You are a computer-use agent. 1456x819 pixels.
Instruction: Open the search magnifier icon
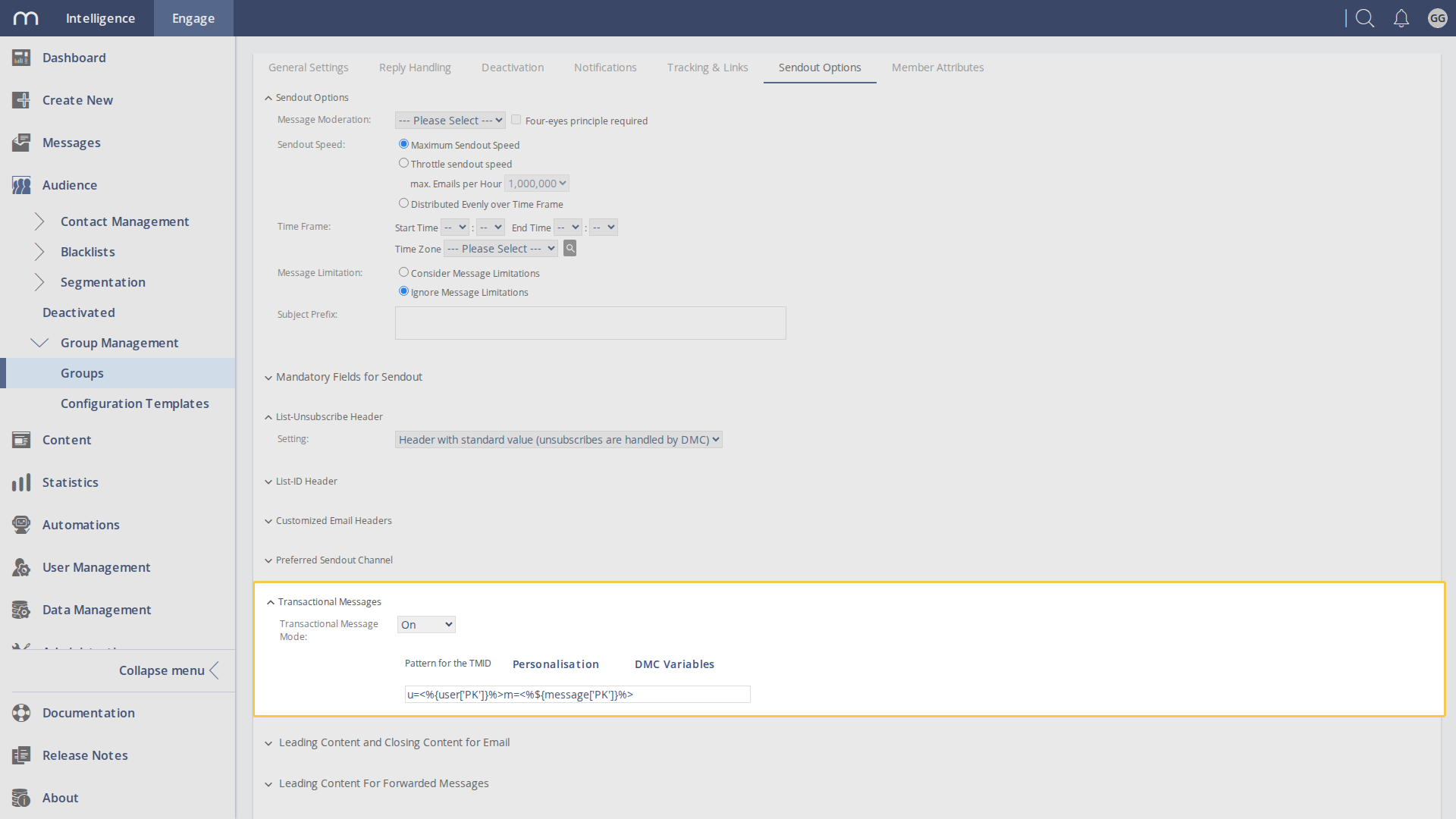[1365, 18]
